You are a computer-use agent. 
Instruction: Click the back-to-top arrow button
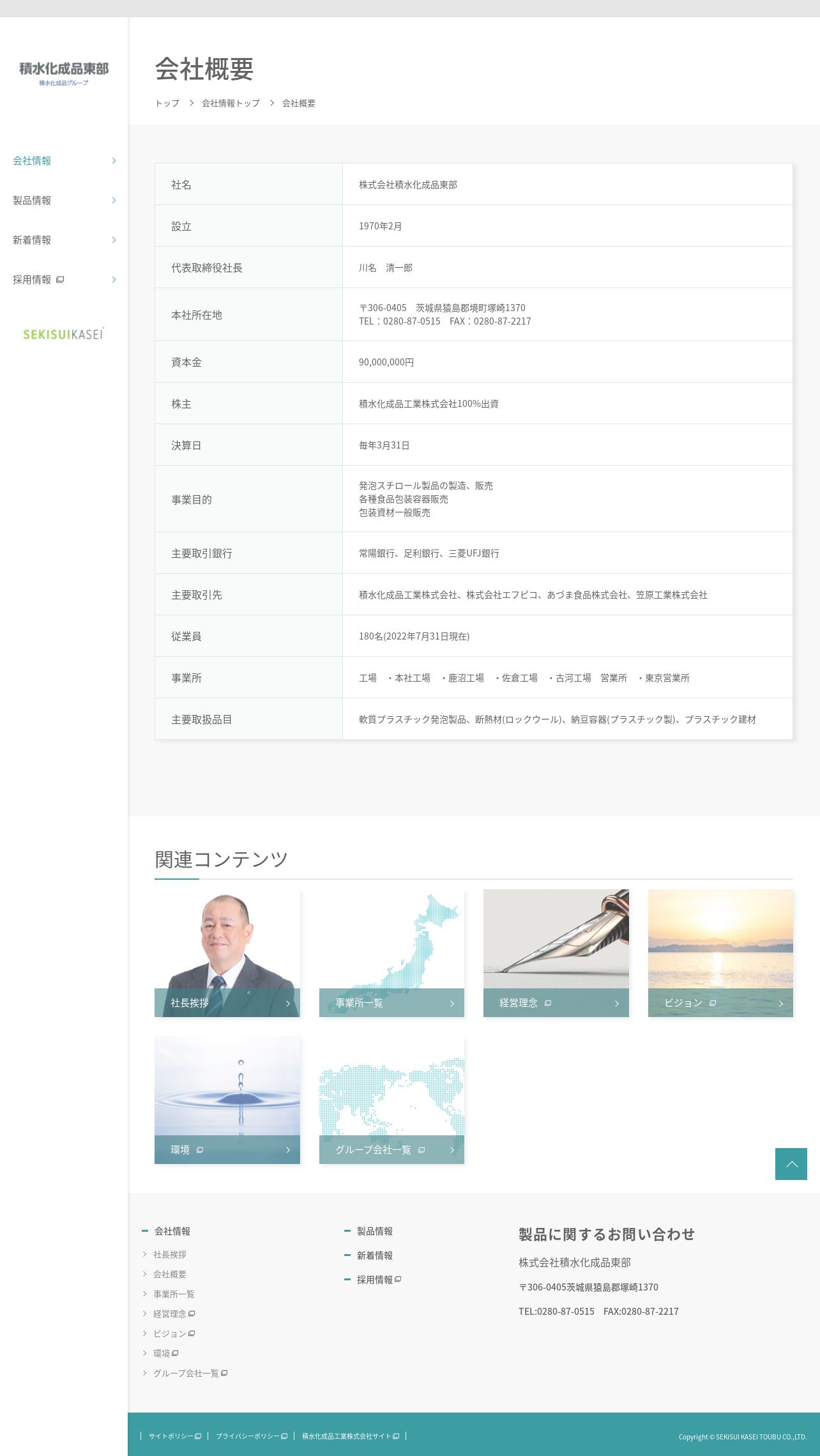coord(791,1164)
